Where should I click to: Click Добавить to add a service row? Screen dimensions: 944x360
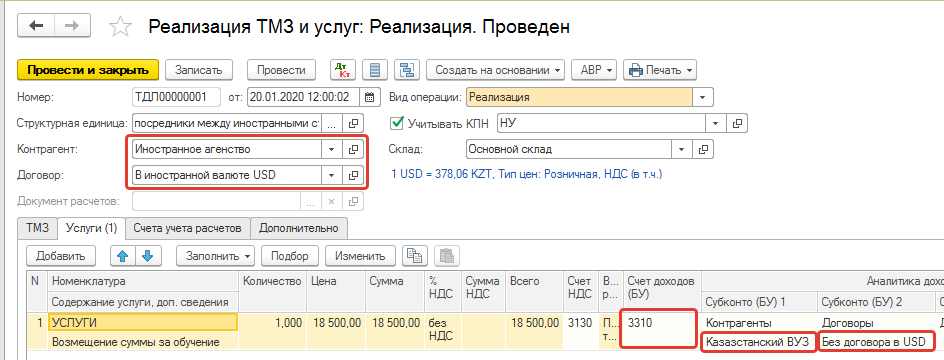[61, 255]
